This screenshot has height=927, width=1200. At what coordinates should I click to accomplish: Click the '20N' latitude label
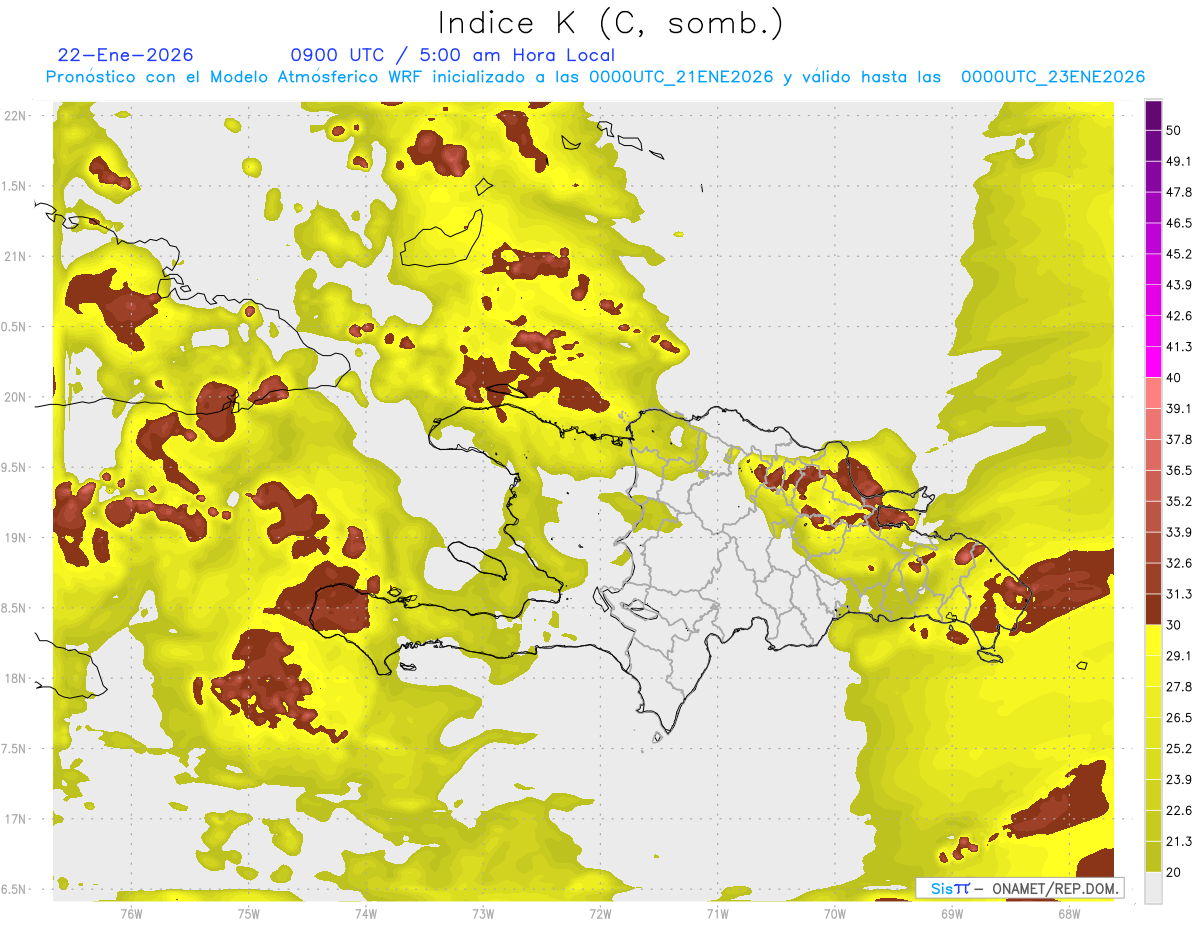click(15, 397)
